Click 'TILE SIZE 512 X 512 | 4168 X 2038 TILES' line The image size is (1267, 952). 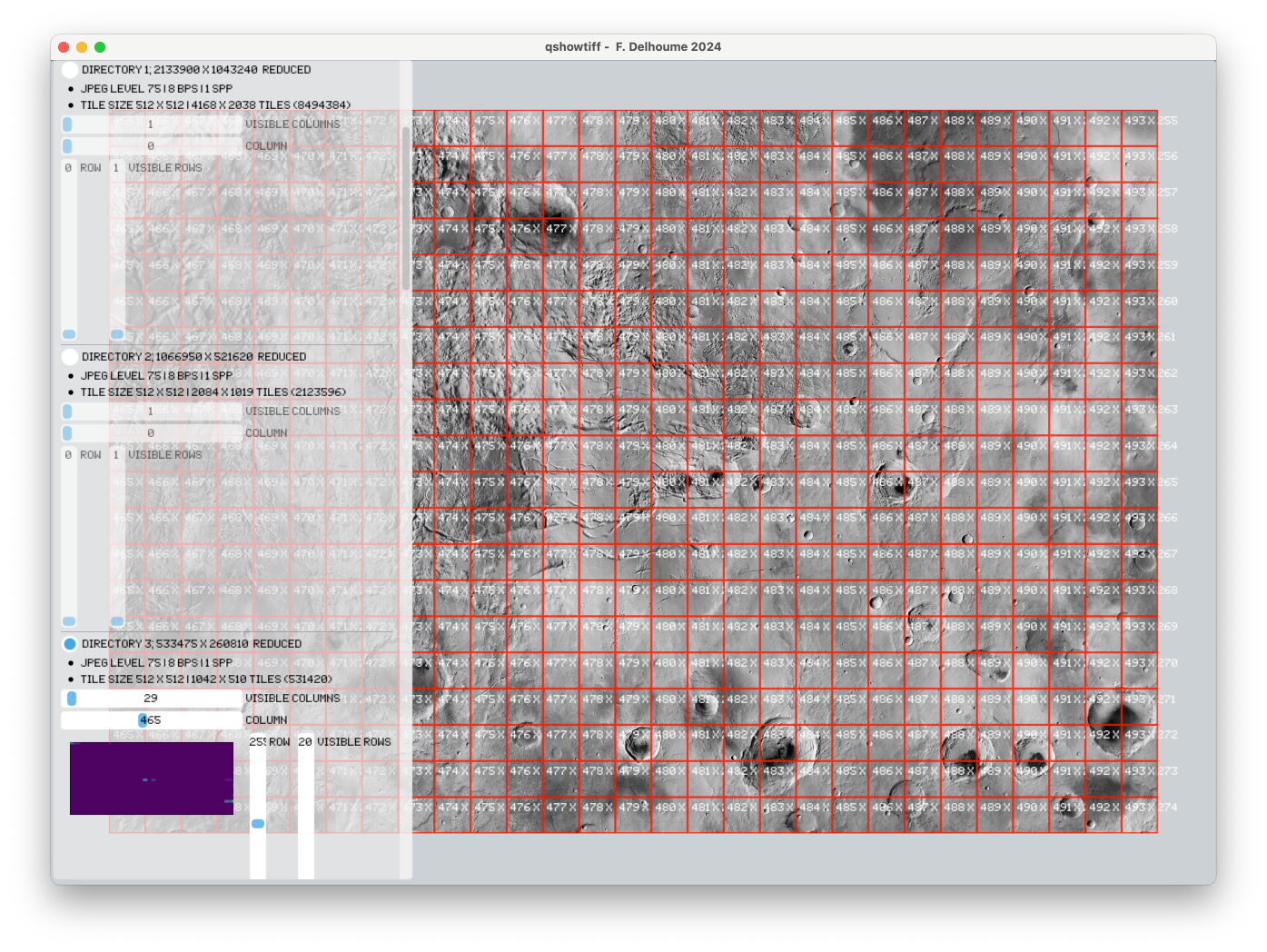coord(215,105)
